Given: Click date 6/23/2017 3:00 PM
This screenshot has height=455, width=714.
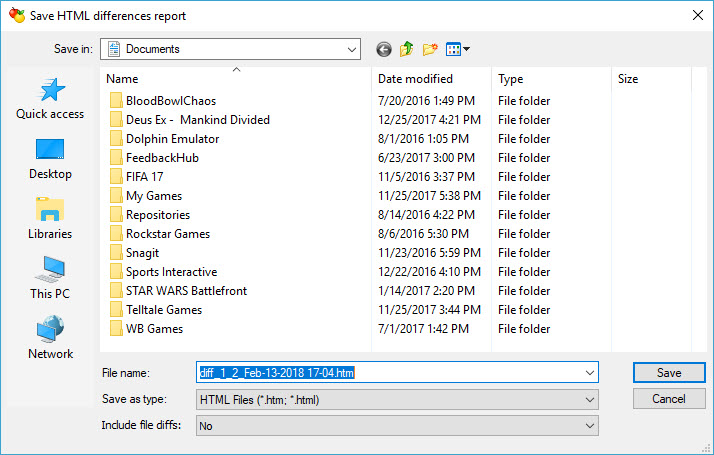Looking at the screenshot, I should coord(427,158).
